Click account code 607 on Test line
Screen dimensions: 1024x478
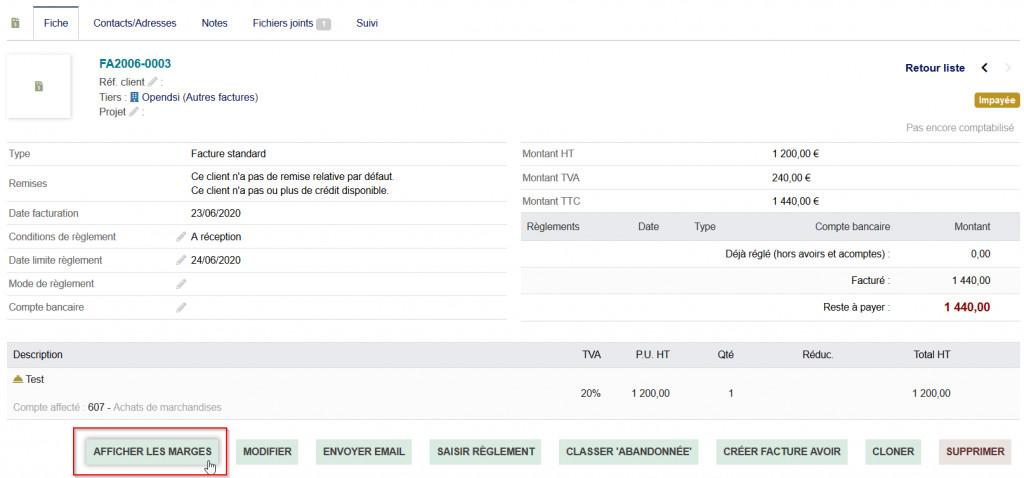(x=95, y=407)
